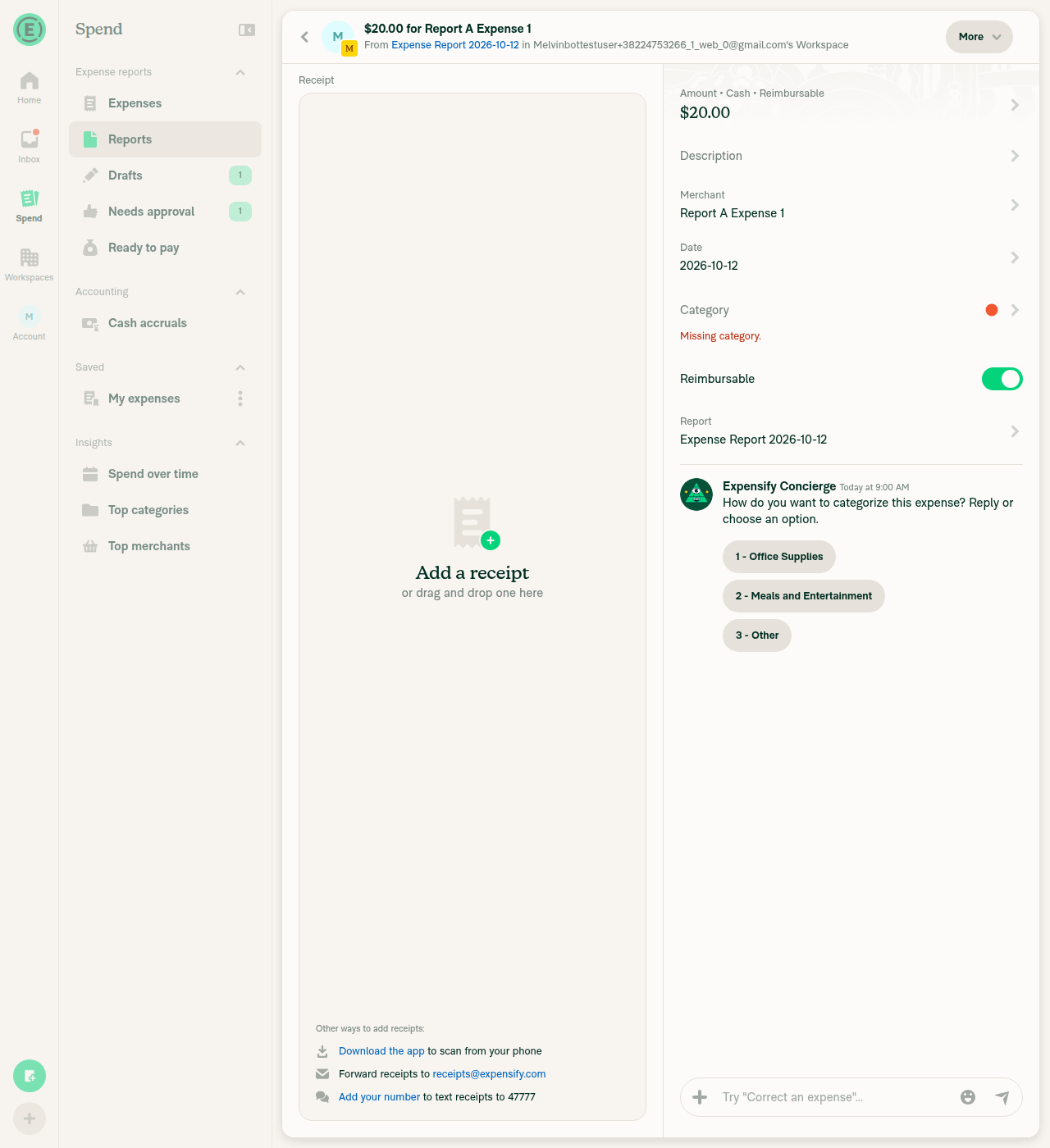Click the composer plus attachment icon
The image size is (1050, 1148).
pyautogui.click(x=700, y=1097)
